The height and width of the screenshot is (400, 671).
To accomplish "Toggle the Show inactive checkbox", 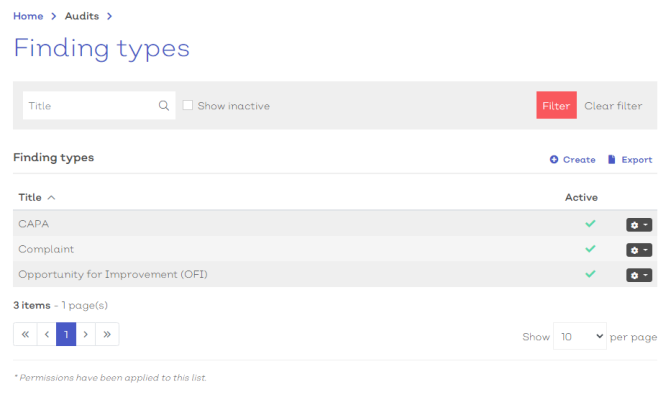I will (x=187, y=105).
